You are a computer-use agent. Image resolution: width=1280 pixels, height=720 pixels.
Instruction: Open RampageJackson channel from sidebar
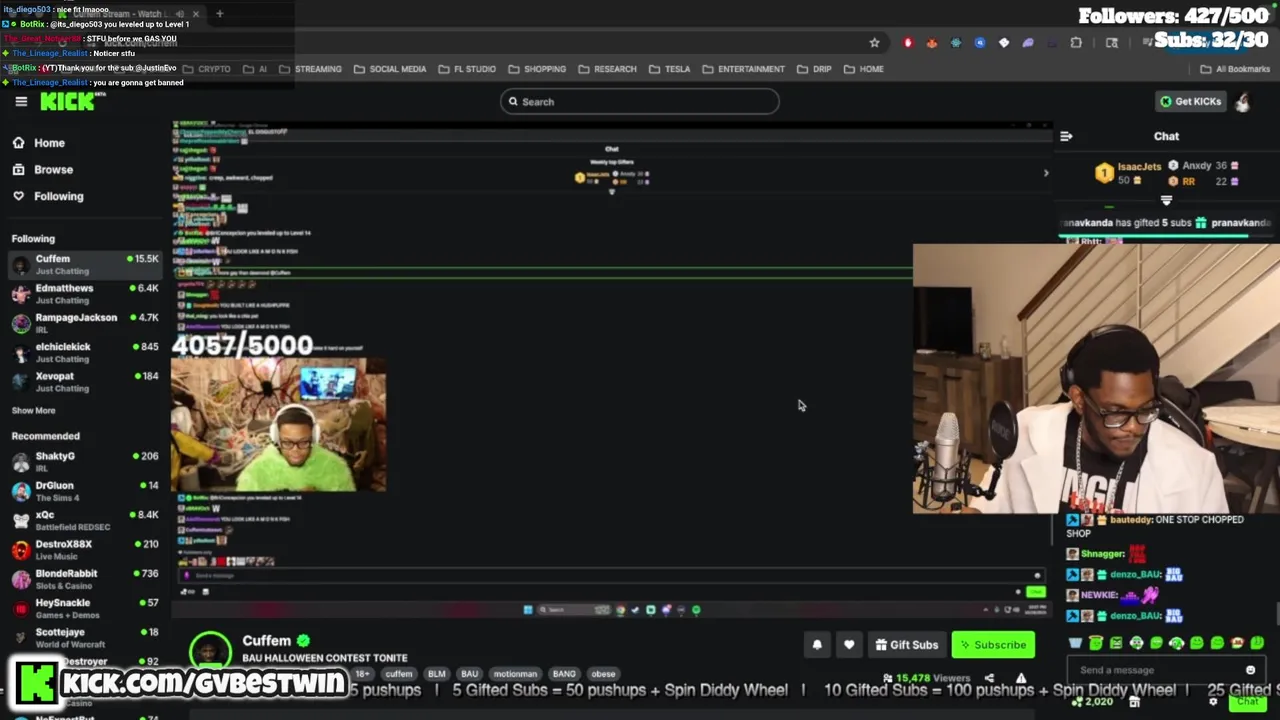coord(85,323)
